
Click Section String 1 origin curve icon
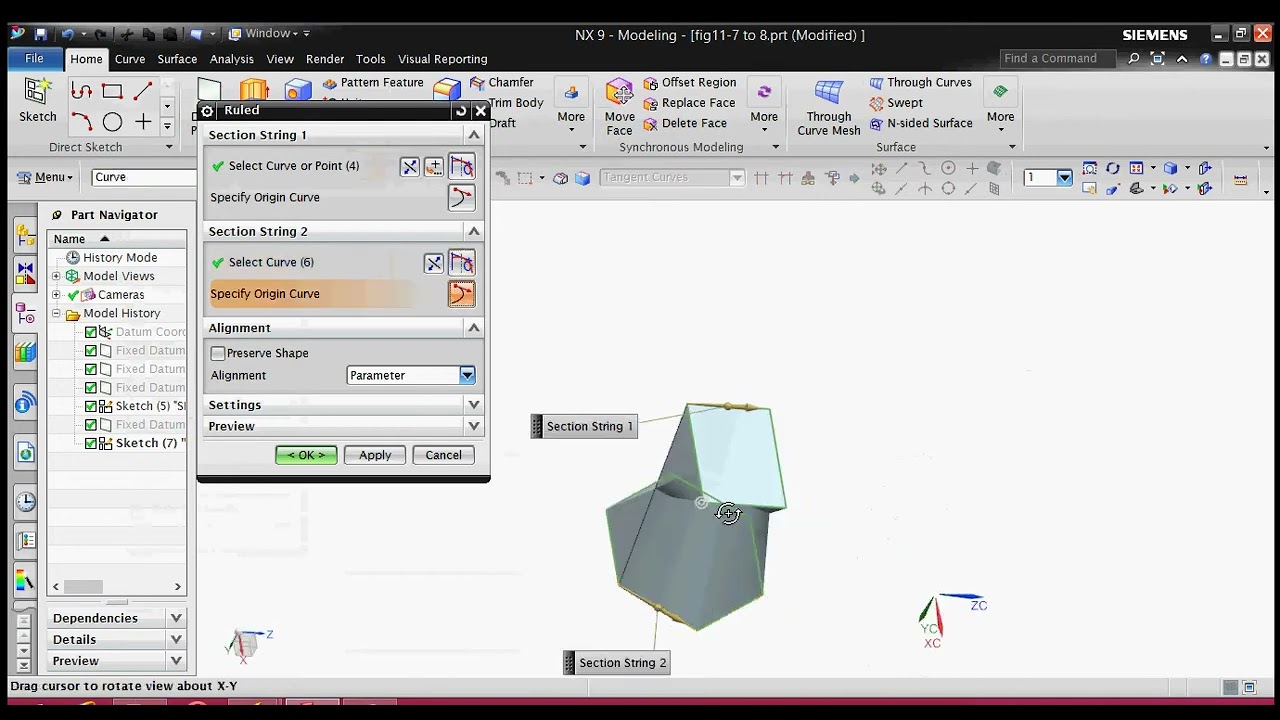point(461,197)
